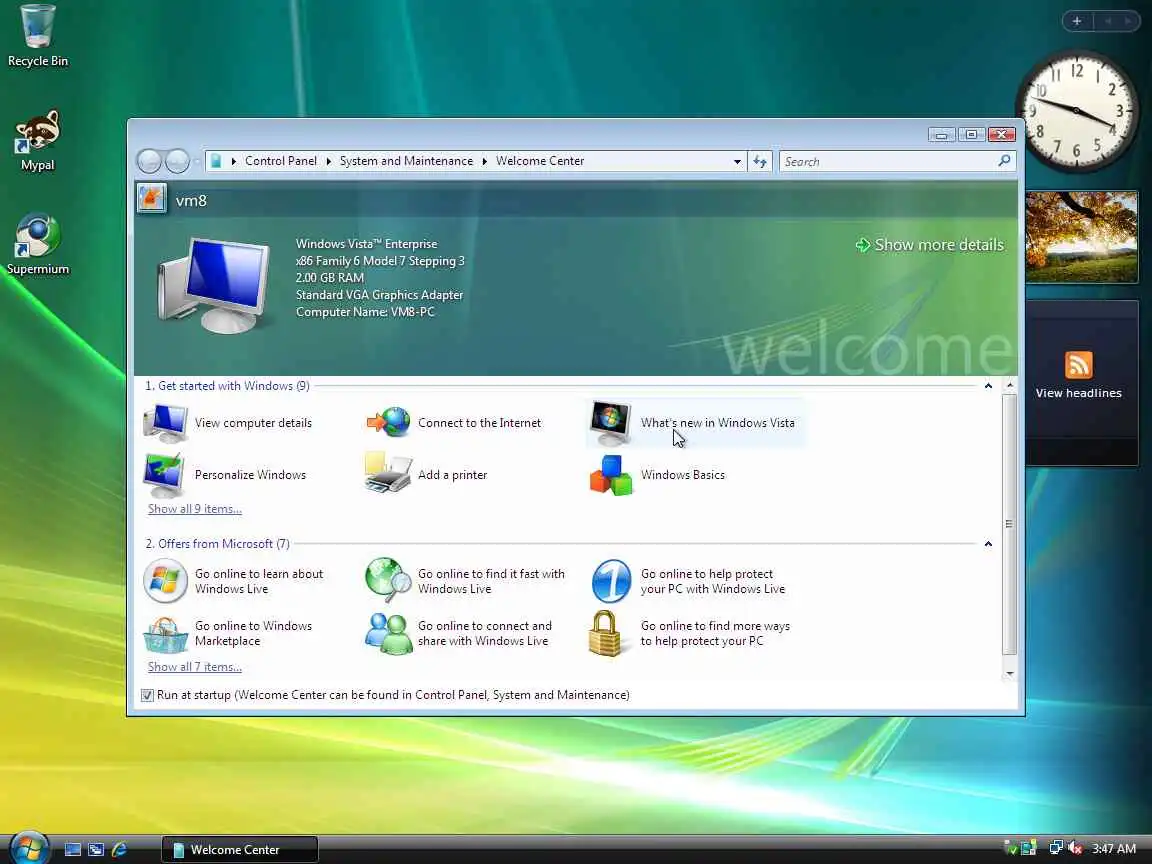
Task: Click help protect PC with Windows Live icon
Action: click(611, 581)
